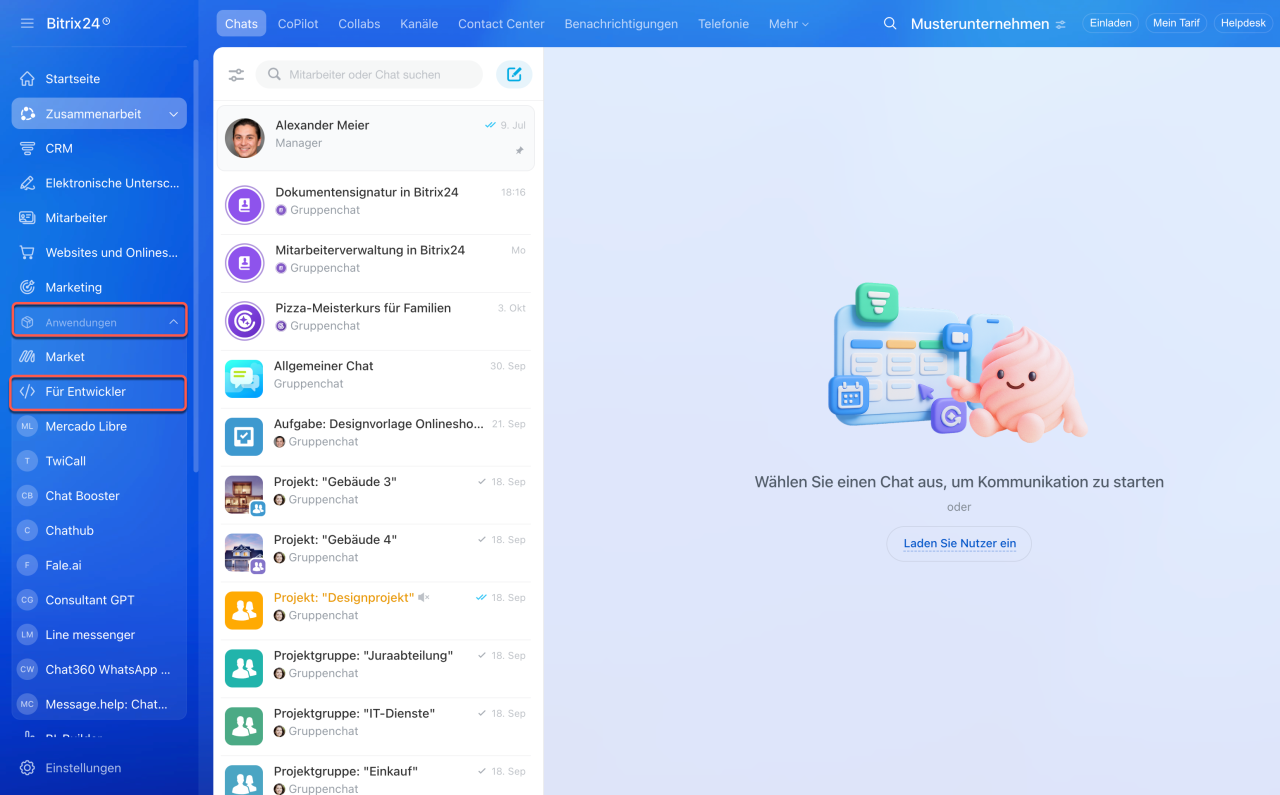1280x795 pixels.
Task: Open the Benachrichtigungen tab
Action: pos(621,24)
